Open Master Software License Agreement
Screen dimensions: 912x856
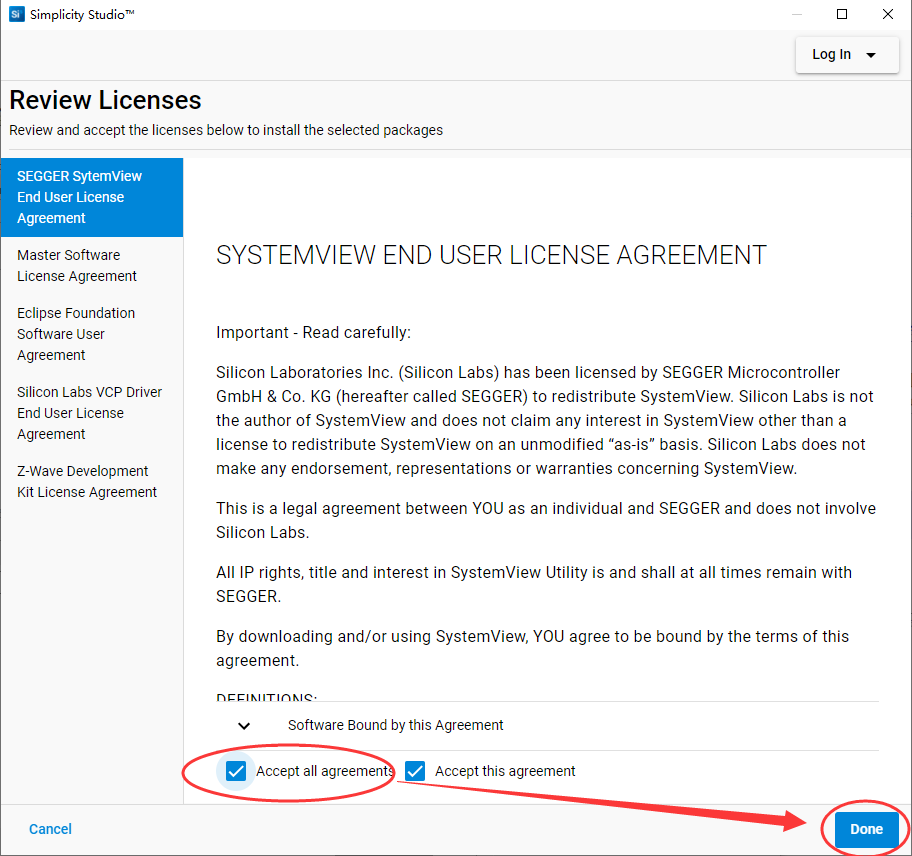coord(92,266)
